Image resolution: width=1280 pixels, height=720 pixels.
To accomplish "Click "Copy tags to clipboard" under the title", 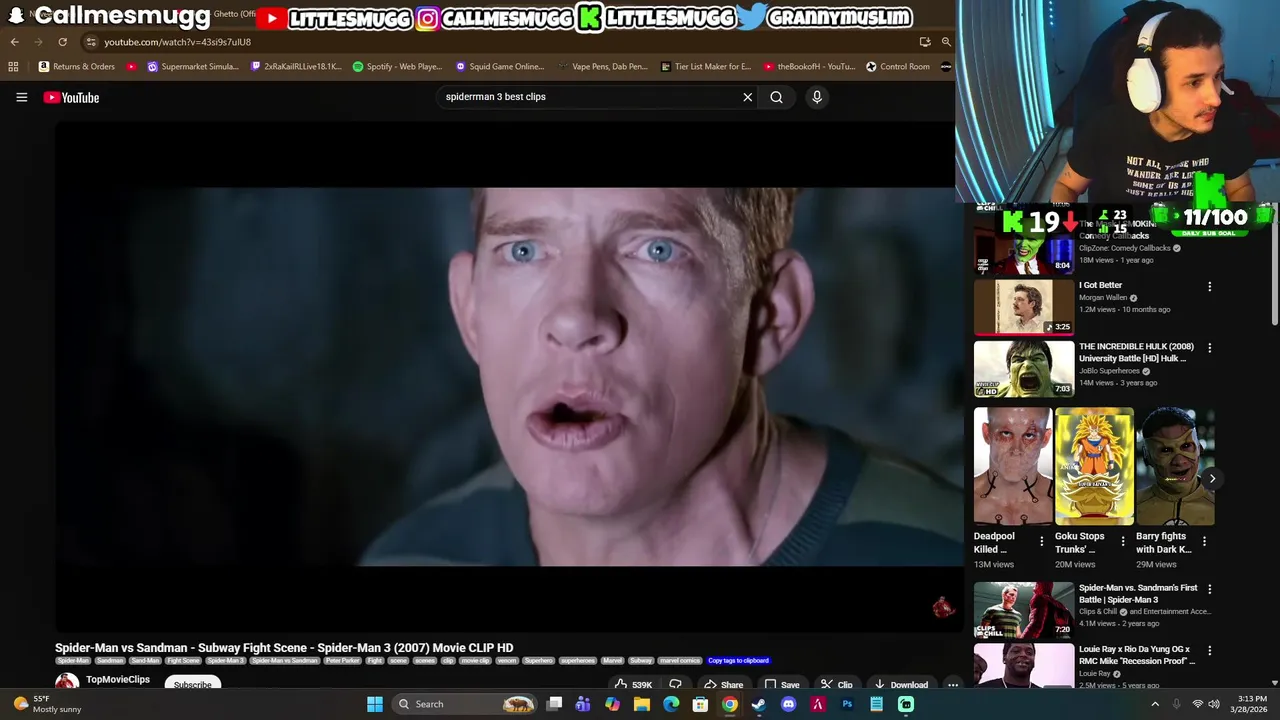I will (738, 661).
